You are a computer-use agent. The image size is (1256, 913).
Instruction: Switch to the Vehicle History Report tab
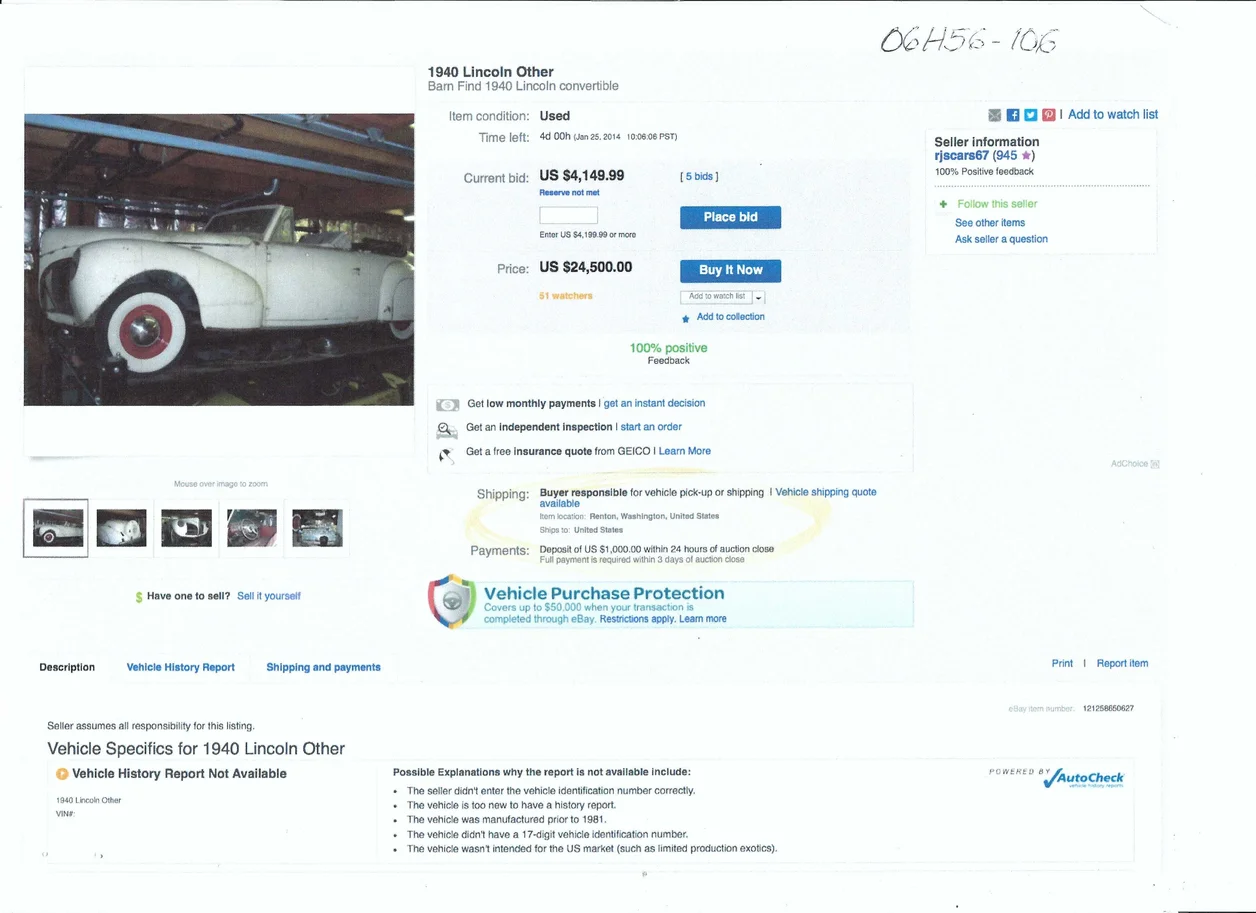[181, 667]
